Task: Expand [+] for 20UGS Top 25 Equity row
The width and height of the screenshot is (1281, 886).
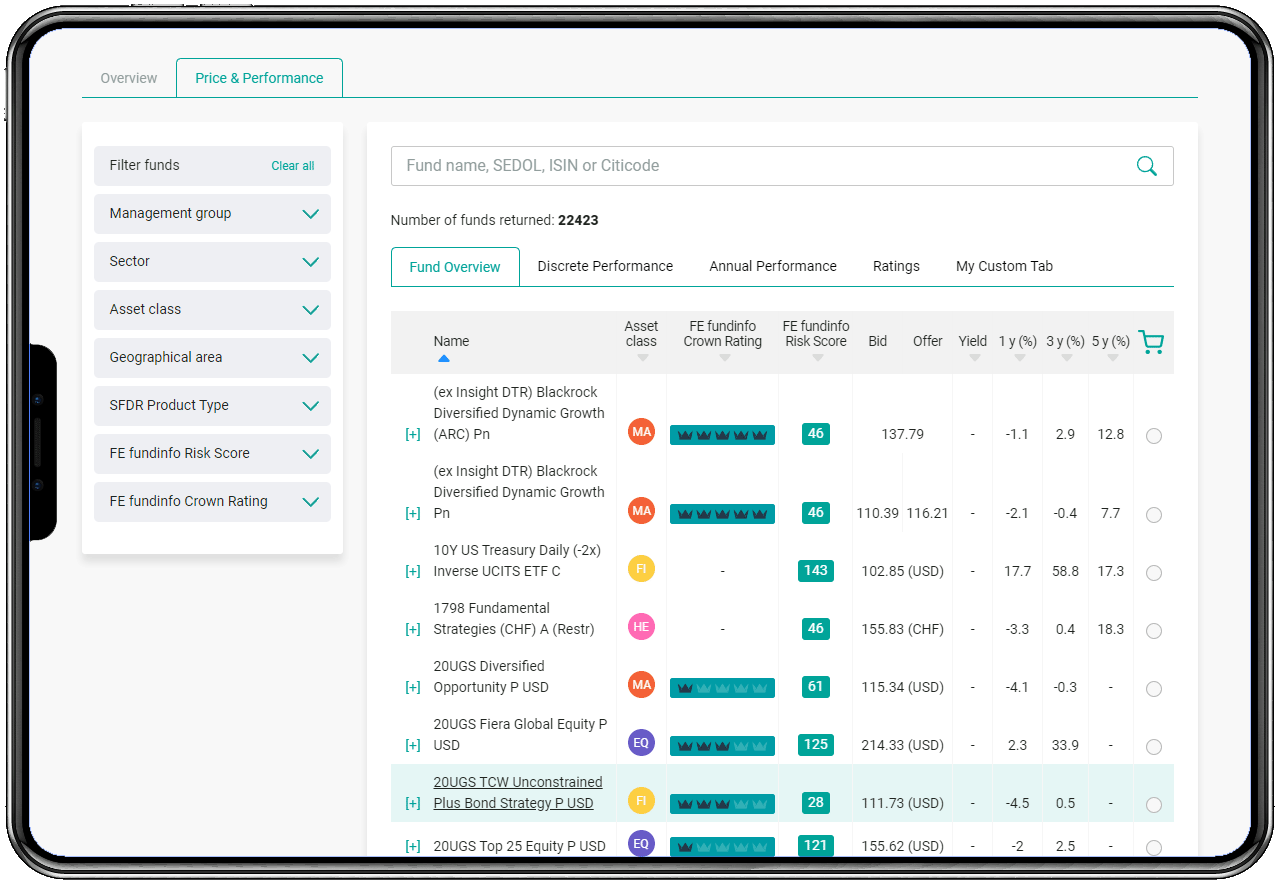Action: tap(412, 847)
